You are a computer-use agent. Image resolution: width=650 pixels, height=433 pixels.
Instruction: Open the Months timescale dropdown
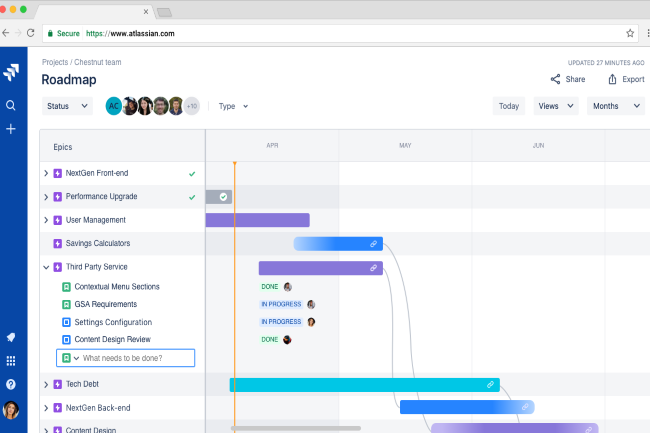point(616,106)
